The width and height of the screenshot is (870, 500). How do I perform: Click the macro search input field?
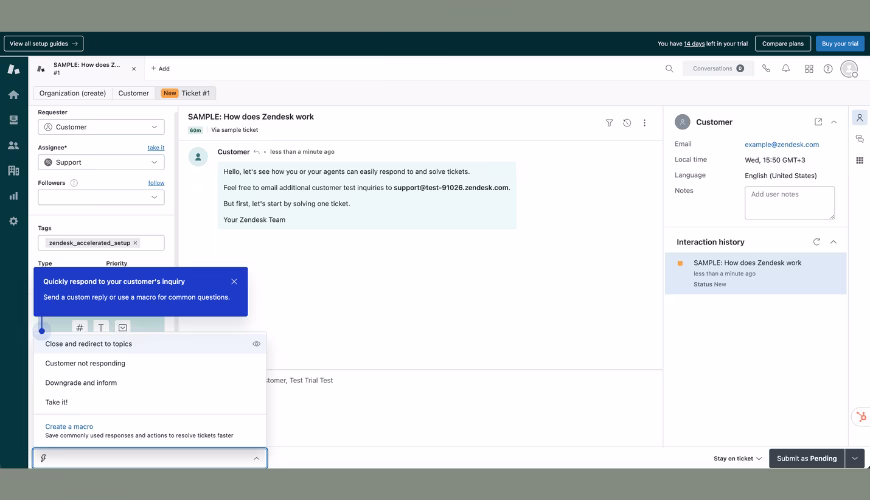[x=150, y=458]
